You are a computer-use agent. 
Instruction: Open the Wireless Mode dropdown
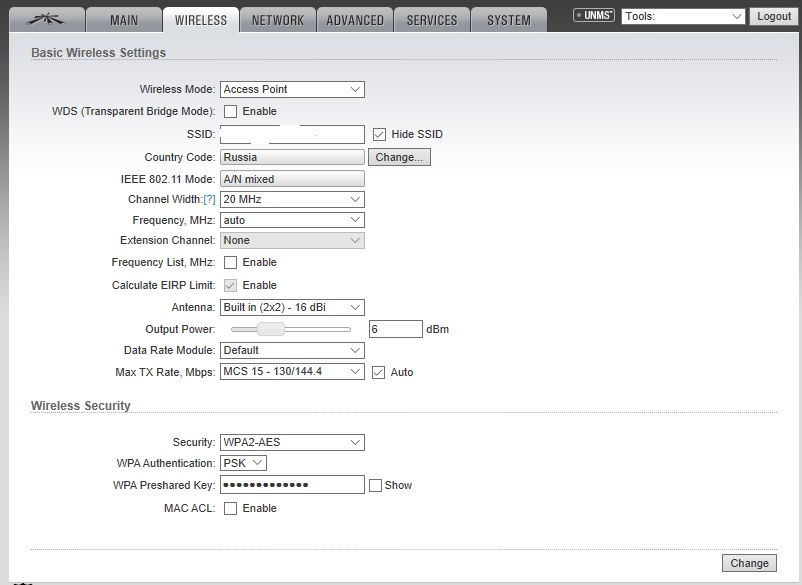(292, 89)
